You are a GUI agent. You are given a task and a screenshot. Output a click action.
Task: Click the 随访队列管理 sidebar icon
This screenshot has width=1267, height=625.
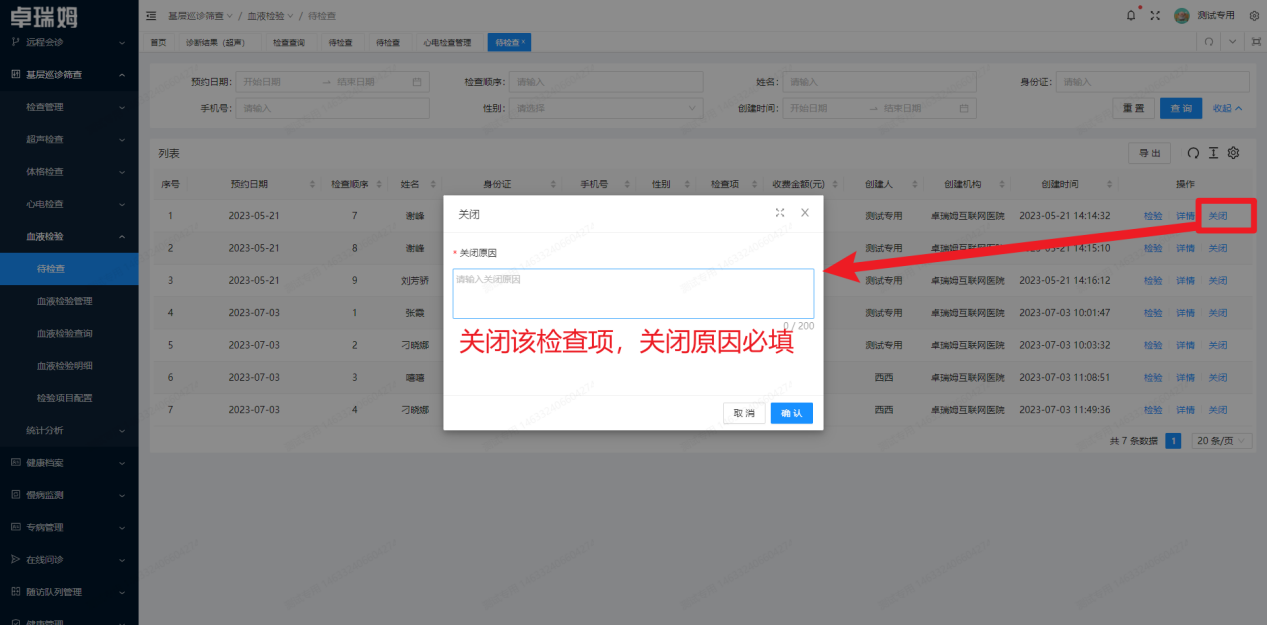[15, 592]
